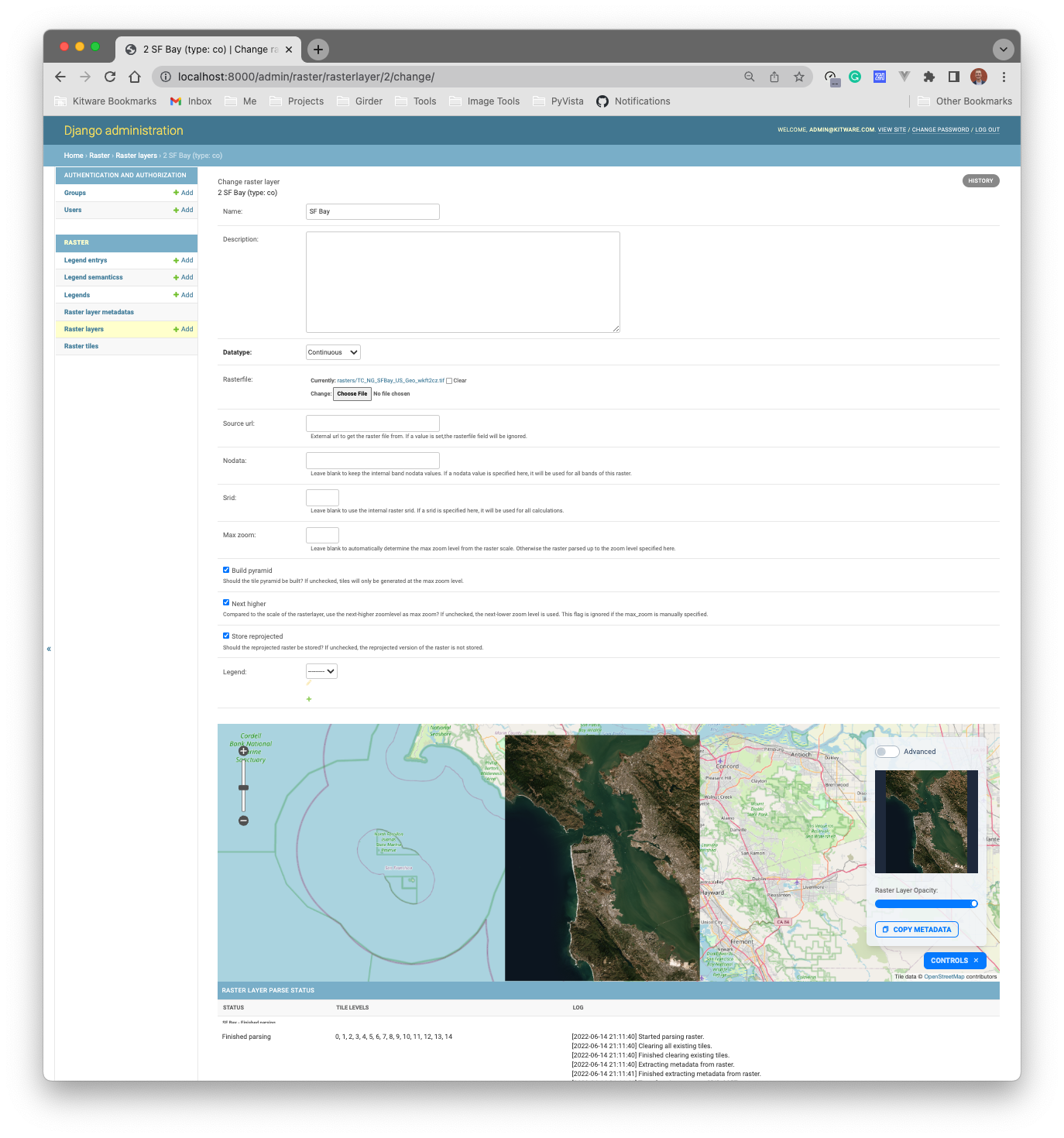Open the Girder bookmarks folder
Viewport: 1064px width, 1138px height.
(359, 101)
